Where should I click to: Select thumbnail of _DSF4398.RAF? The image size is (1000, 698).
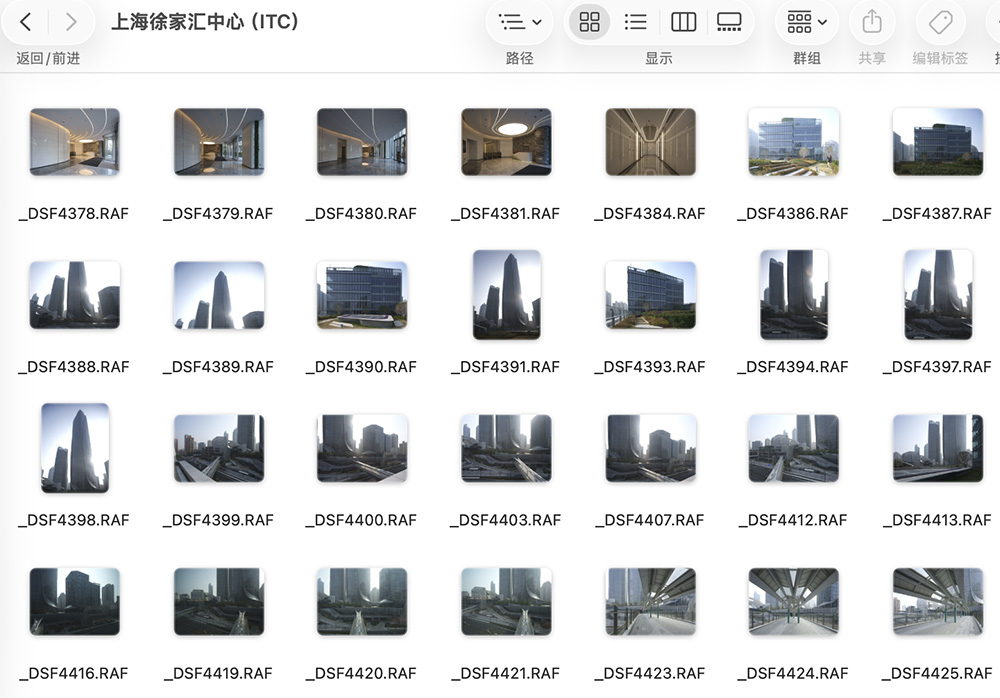point(75,448)
